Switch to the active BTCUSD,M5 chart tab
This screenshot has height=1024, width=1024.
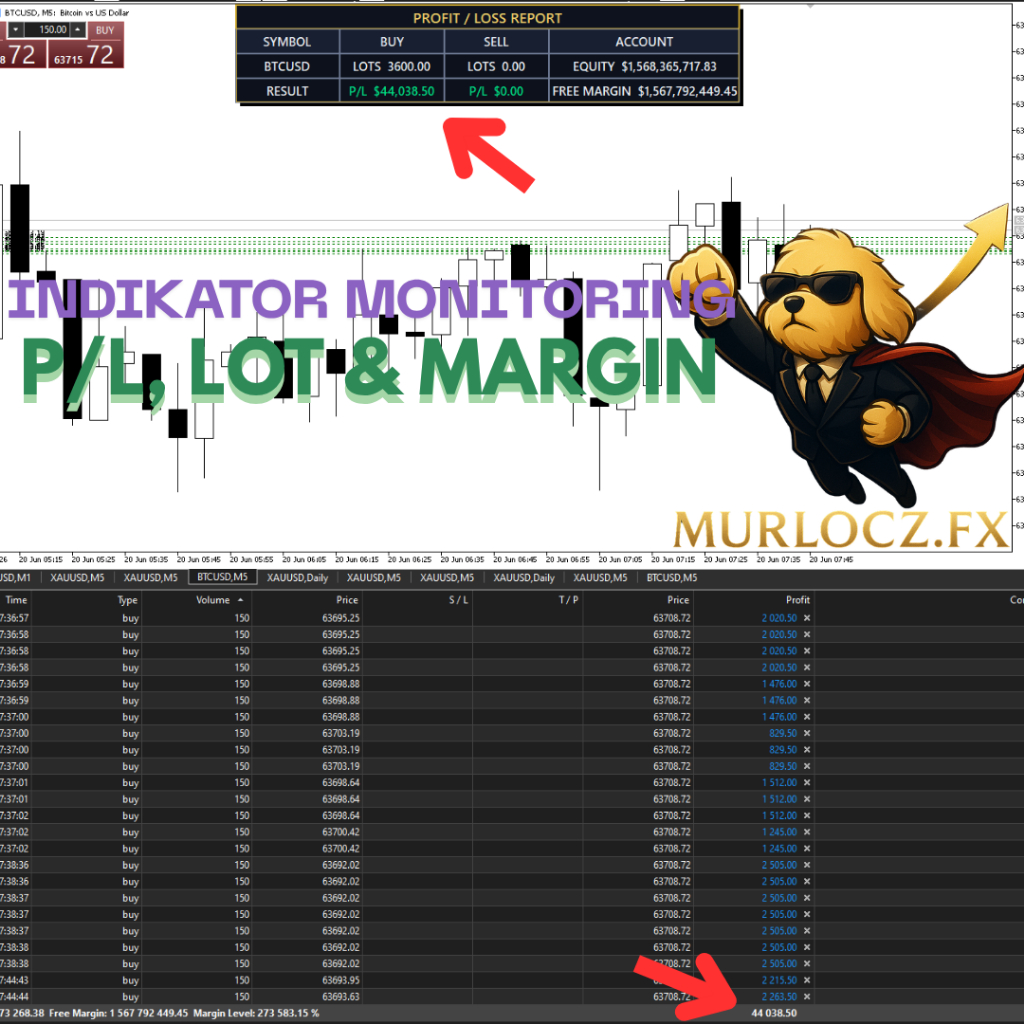(222, 577)
